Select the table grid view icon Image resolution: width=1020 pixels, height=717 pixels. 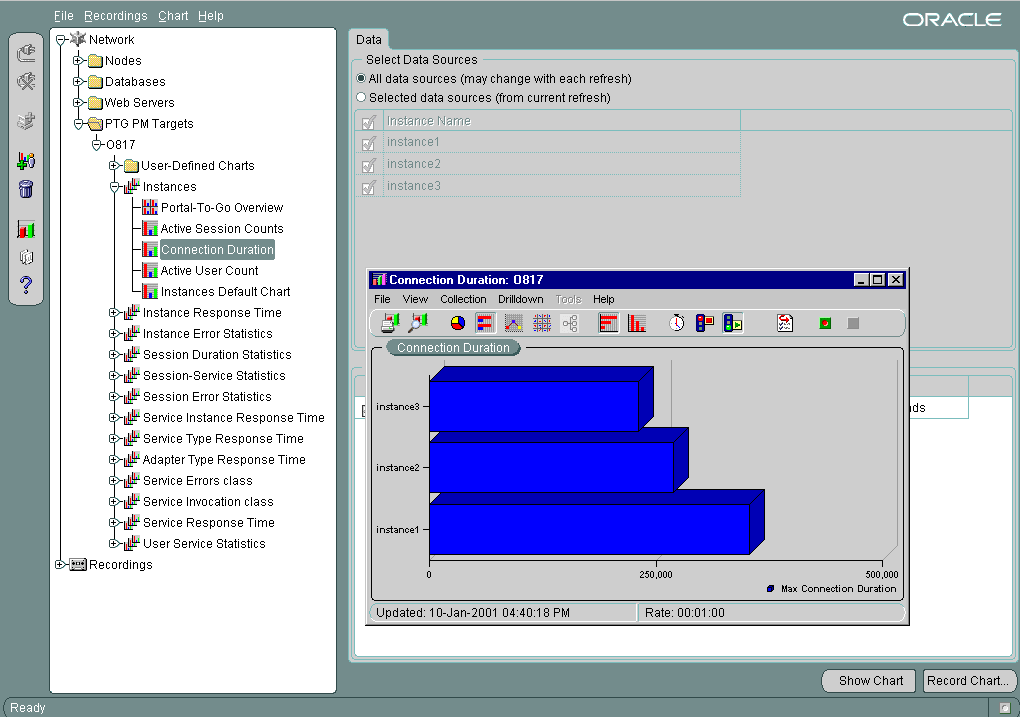pos(542,323)
